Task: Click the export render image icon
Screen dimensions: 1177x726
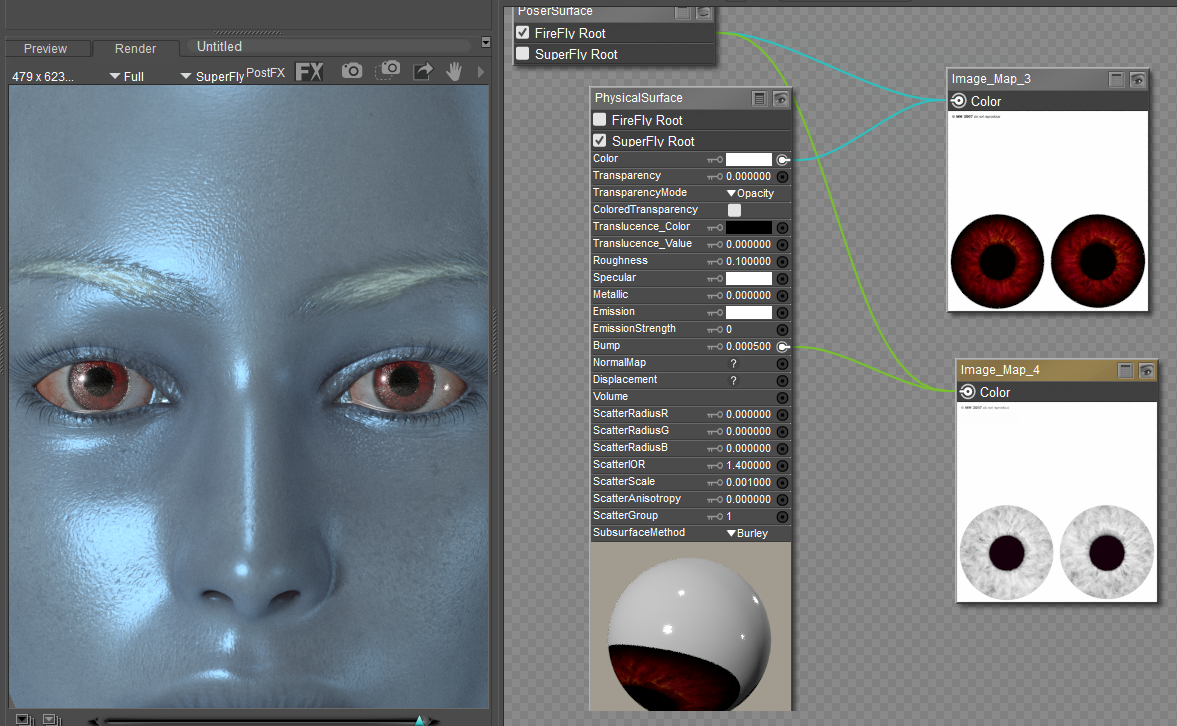Action: (423, 71)
